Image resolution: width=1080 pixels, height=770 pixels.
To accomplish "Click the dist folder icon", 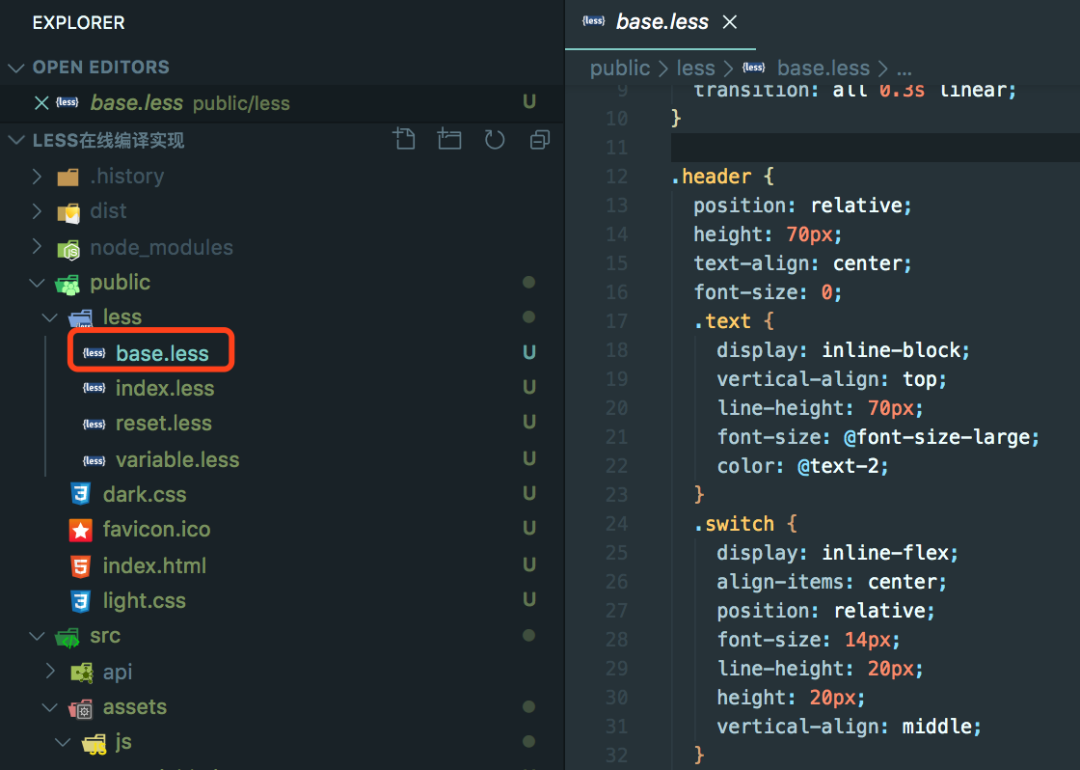I will pos(68,213).
